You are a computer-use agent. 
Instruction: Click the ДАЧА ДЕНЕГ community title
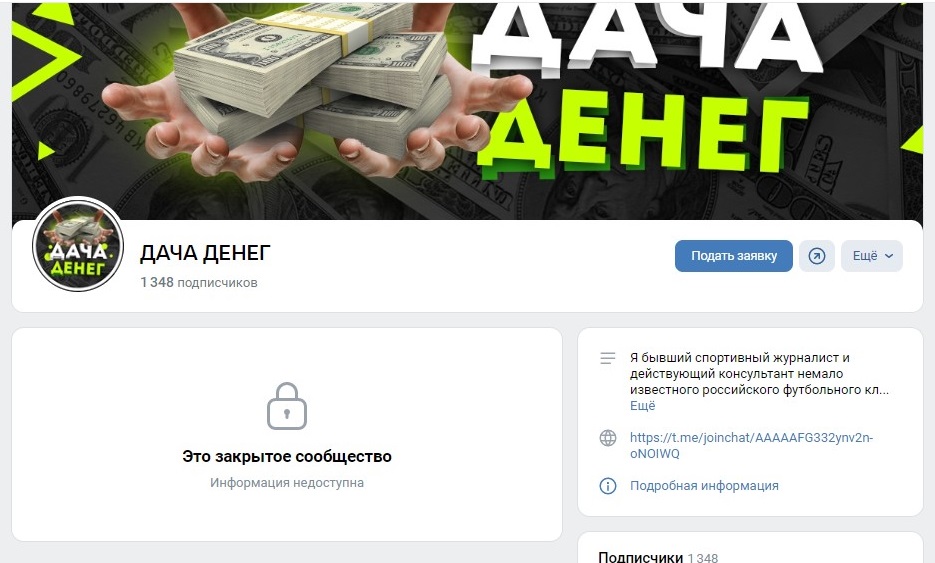[x=205, y=253]
